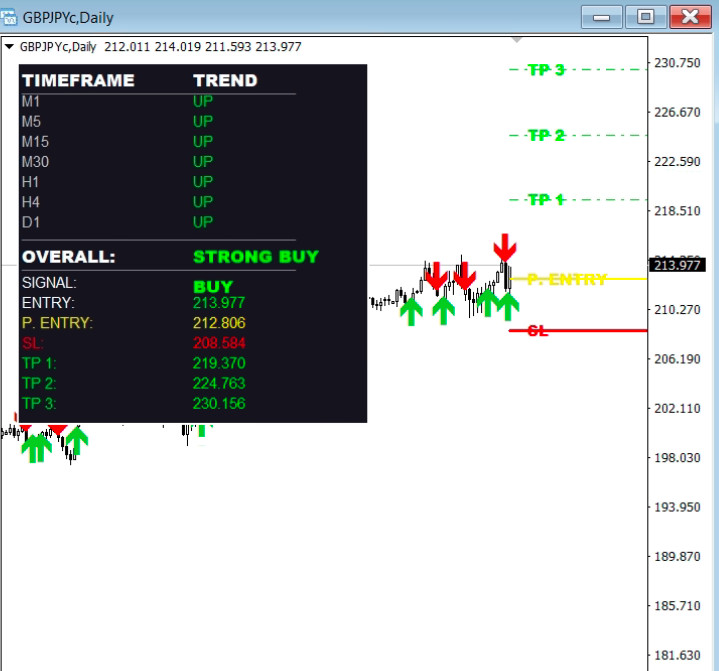Image resolution: width=719 pixels, height=671 pixels.
Task: Click the BUY signal value
Action: point(213,287)
